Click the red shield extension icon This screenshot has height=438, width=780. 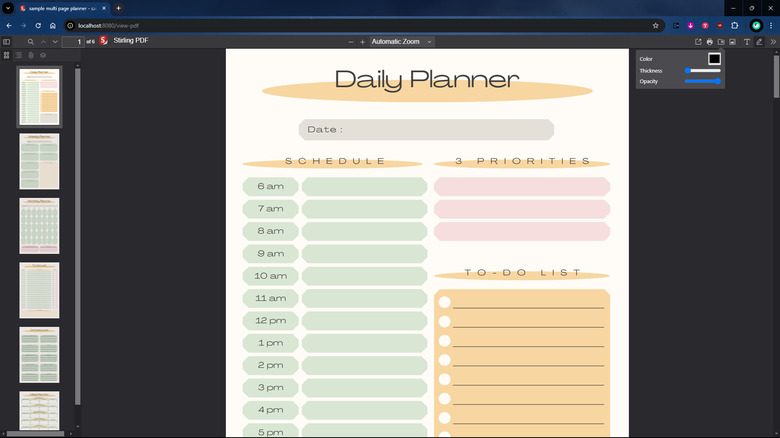pos(720,25)
